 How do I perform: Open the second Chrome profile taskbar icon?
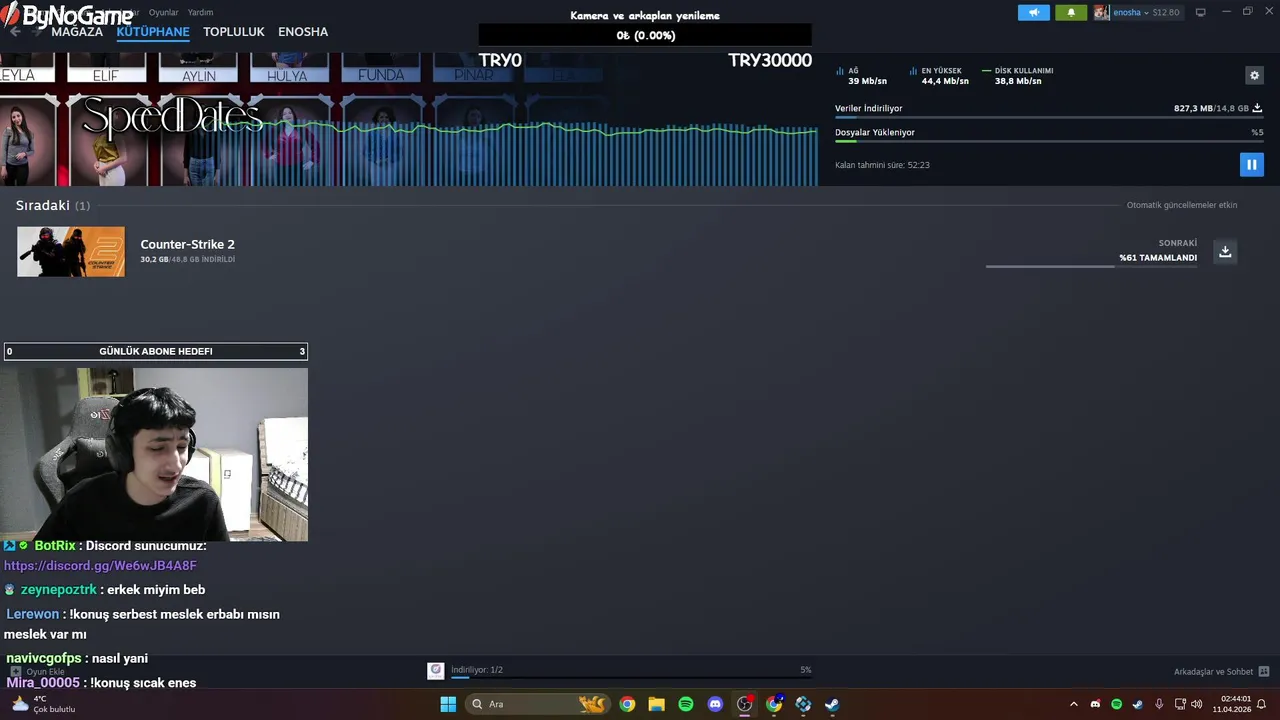(x=774, y=704)
